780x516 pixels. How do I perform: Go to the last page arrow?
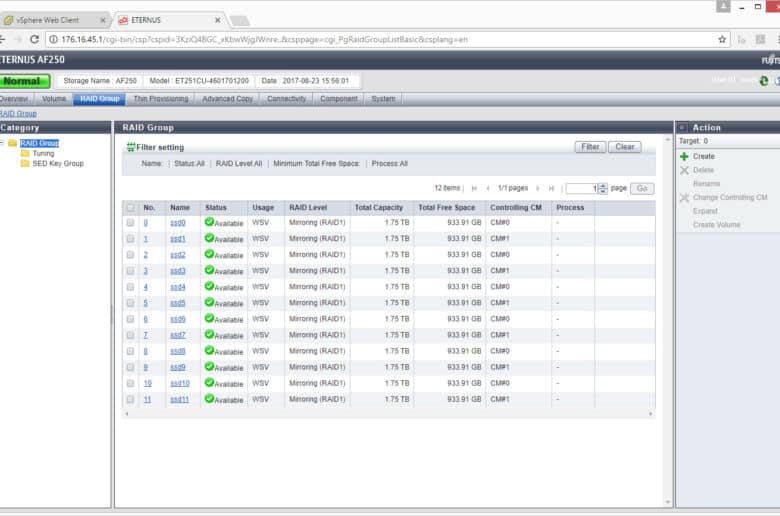[x=551, y=188]
